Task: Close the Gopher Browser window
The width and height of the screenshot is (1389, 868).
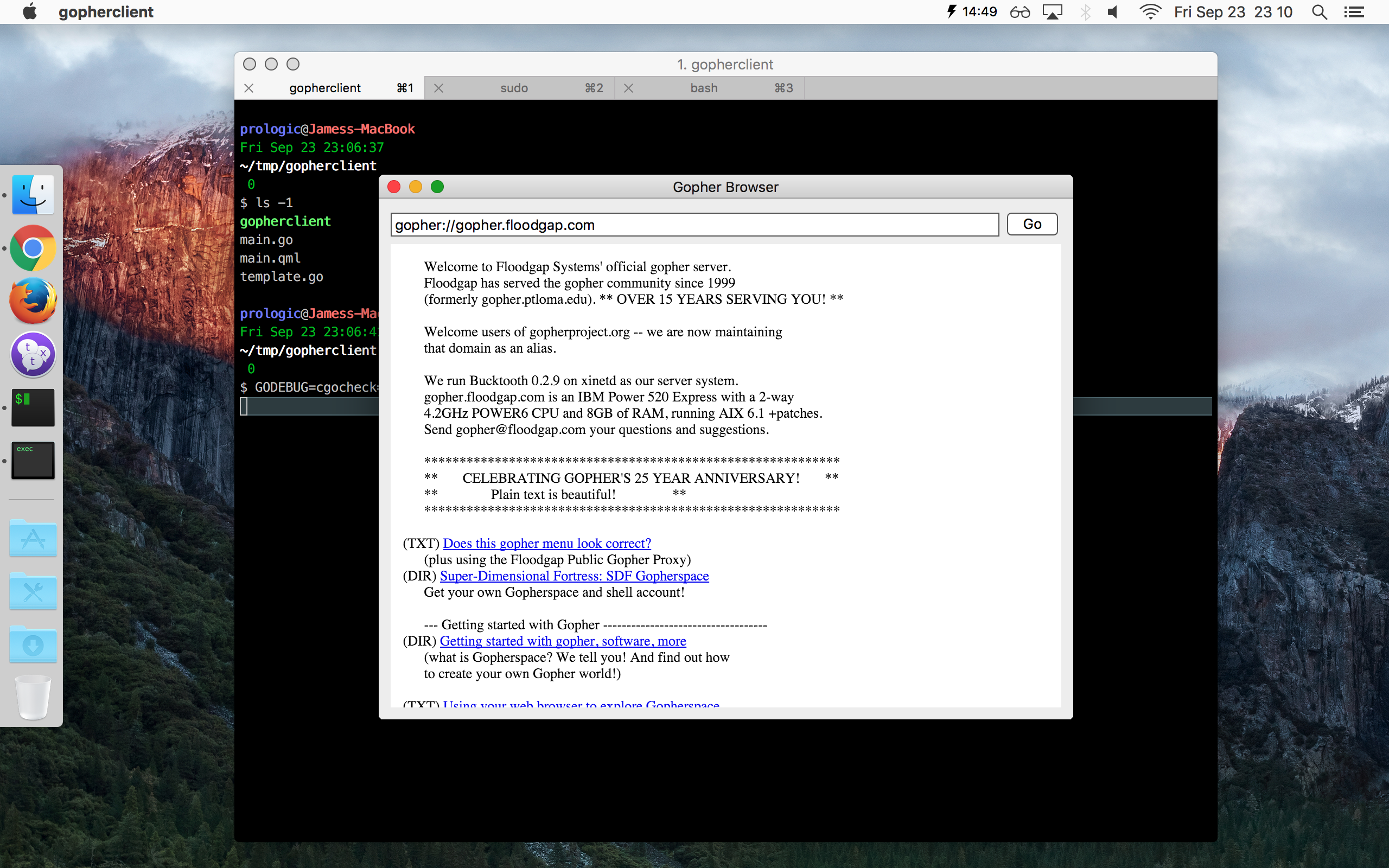Action: pyautogui.click(x=394, y=187)
